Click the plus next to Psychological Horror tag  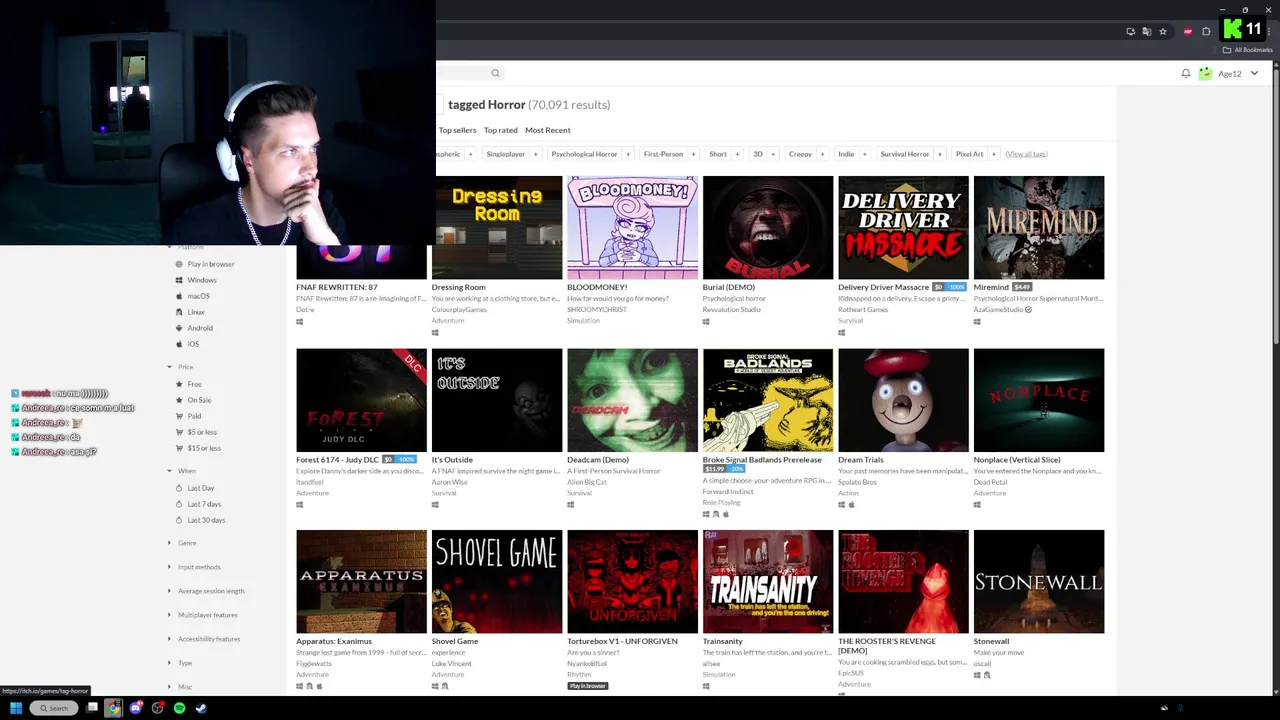click(628, 154)
